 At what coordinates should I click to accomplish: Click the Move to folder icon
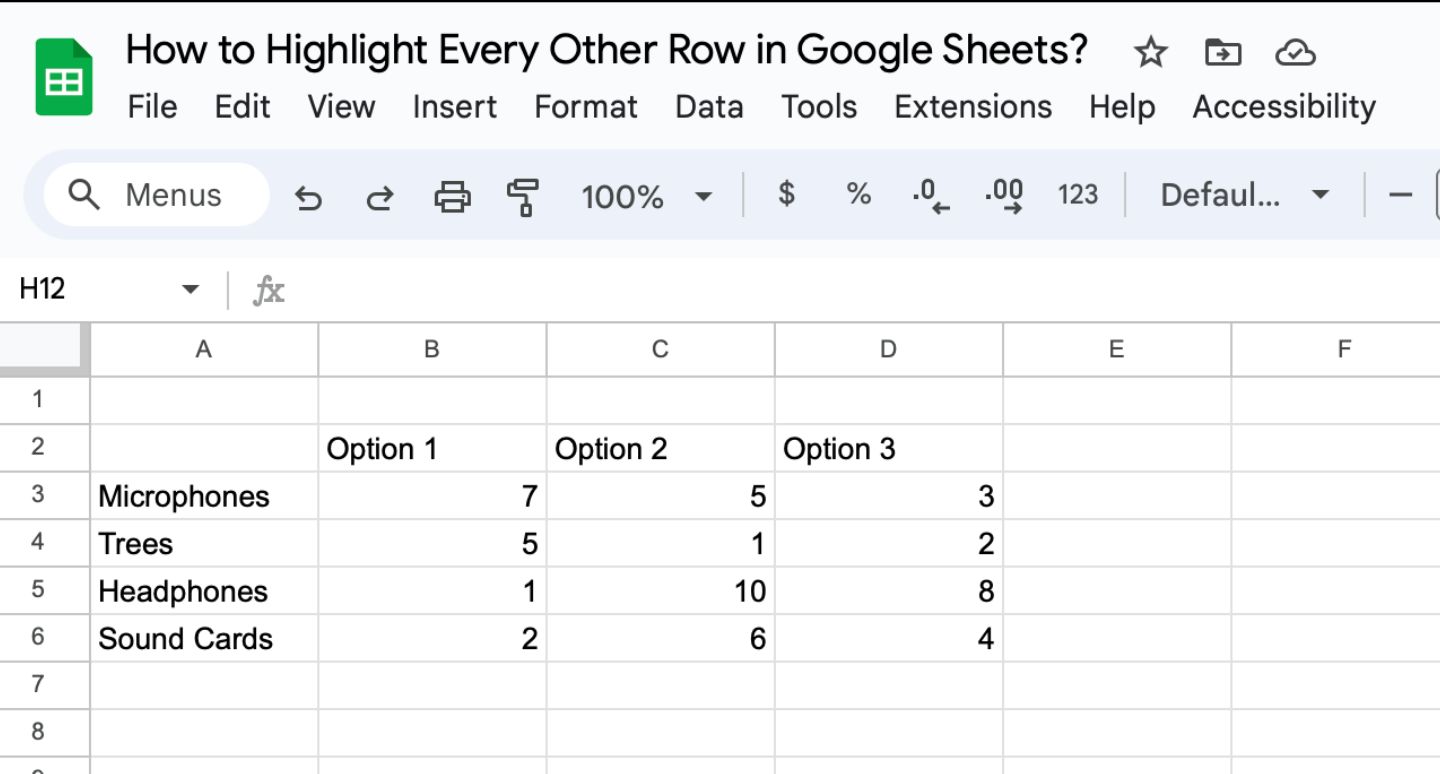click(x=1222, y=51)
